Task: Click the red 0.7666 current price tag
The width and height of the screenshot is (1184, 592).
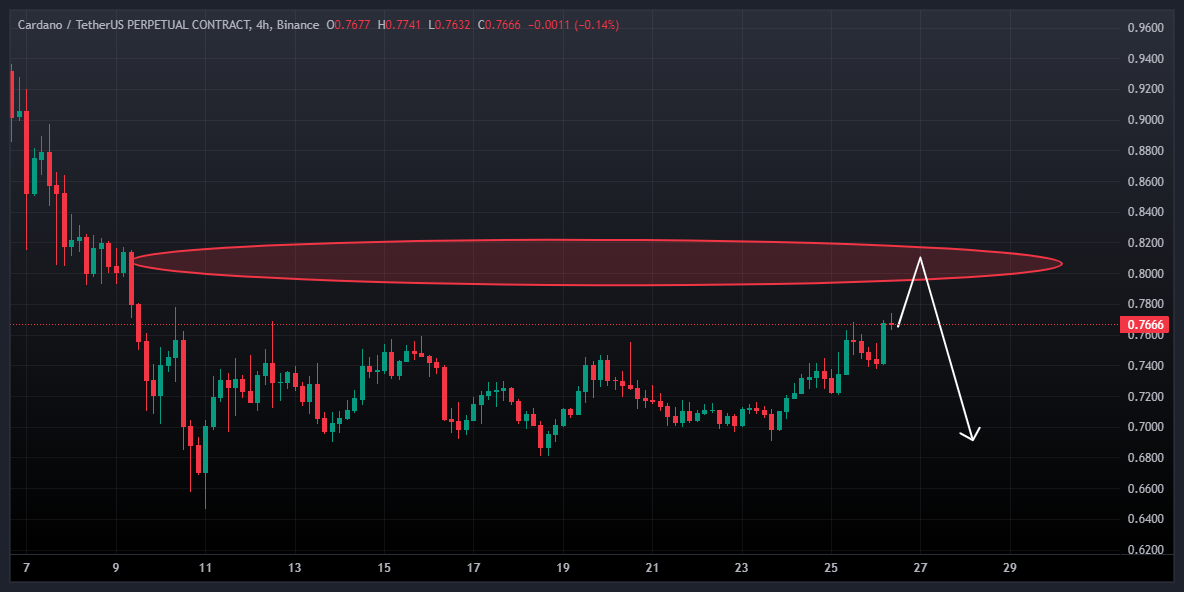Action: [x=1145, y=325]
